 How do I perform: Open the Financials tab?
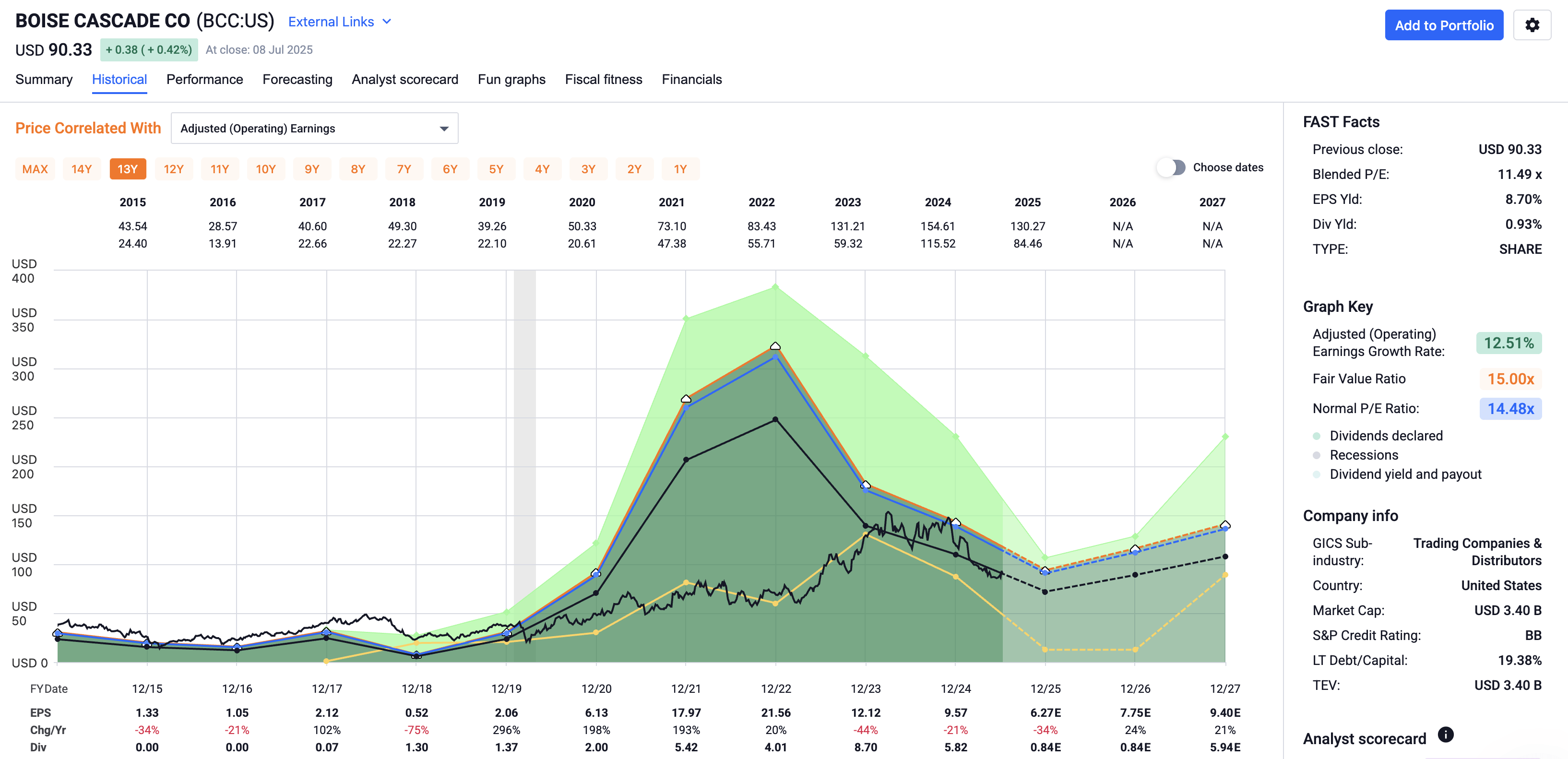[691, 79]
